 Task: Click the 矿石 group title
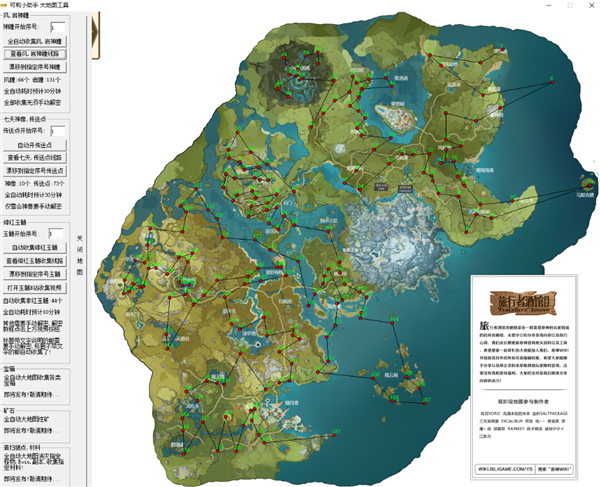point(9,410)
